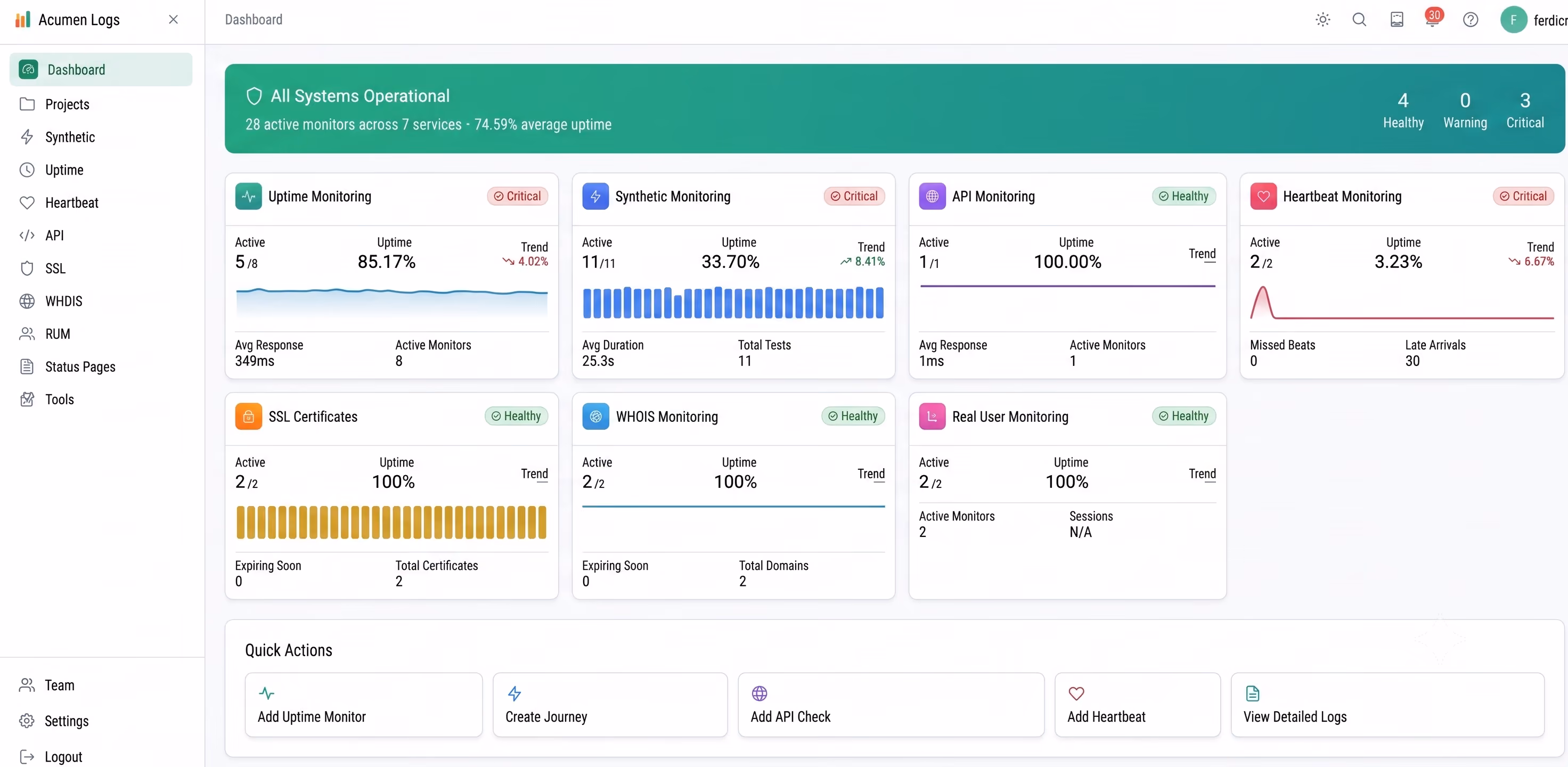Click the Heartbeat Monitoring red spike chart
The image size is (1568, 767).
pyautogui.click(x=1402, y=303)
